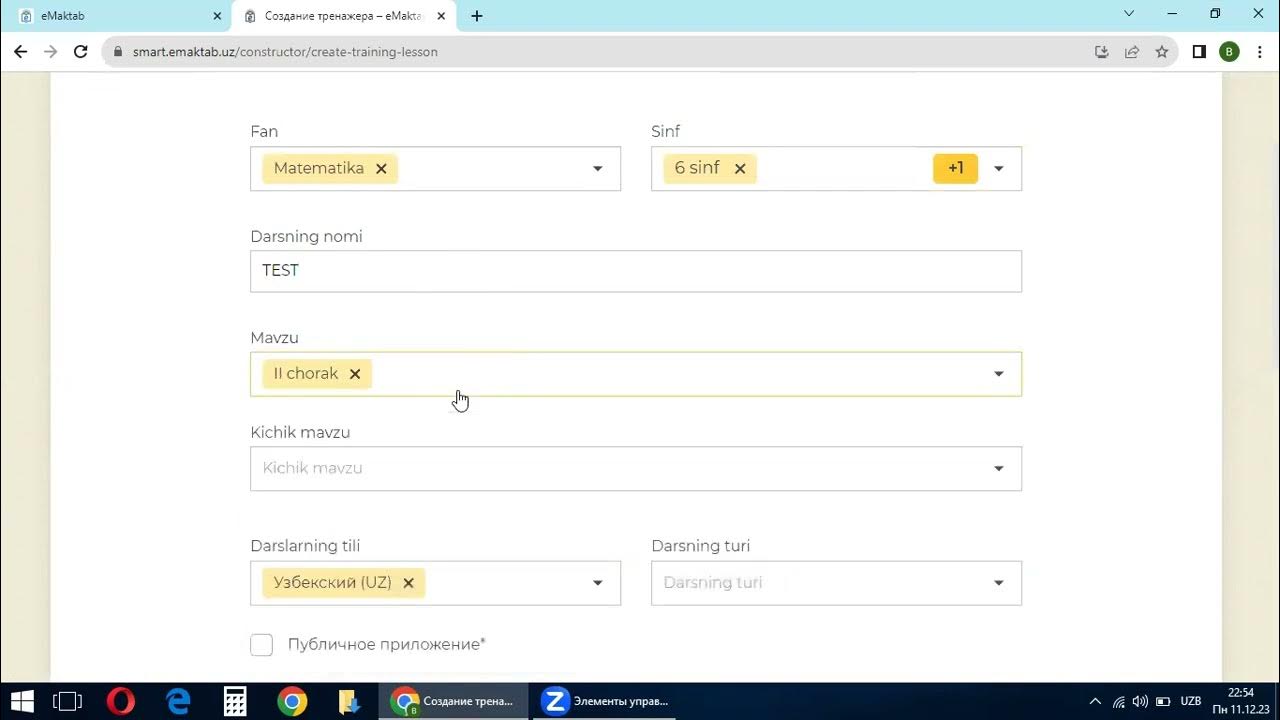This screenshot has height=720, width=1280.
Task: Expand the Darslarning tili dropdown arrow
Action: tap(598, 583)
